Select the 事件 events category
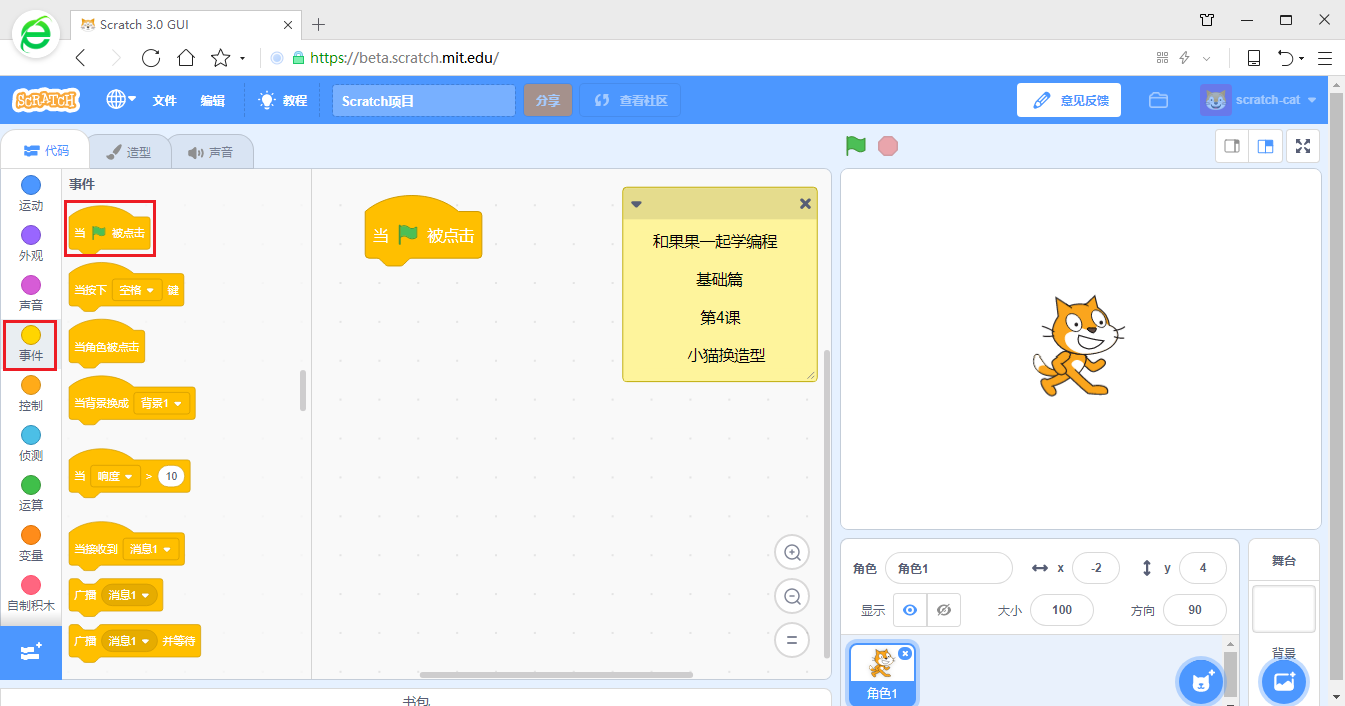1345x706 pixels. pos(31,344)
